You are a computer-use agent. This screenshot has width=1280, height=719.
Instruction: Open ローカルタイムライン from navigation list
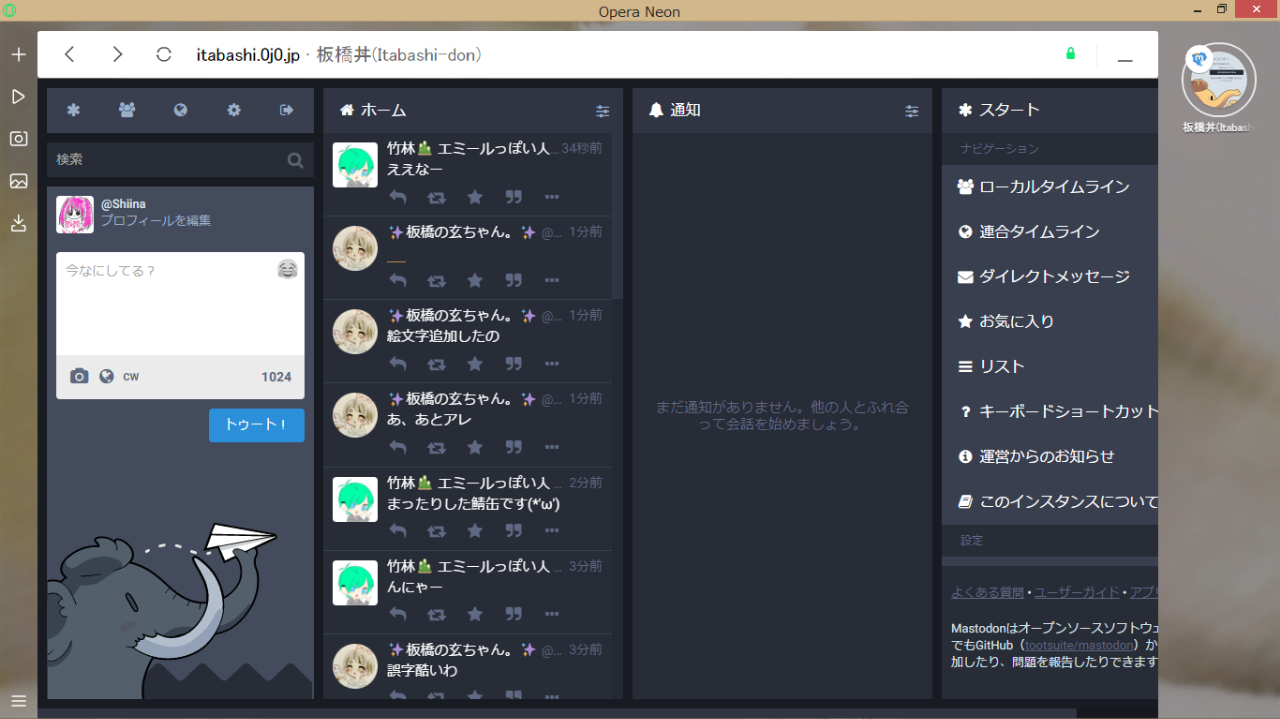click(1054, 187)
